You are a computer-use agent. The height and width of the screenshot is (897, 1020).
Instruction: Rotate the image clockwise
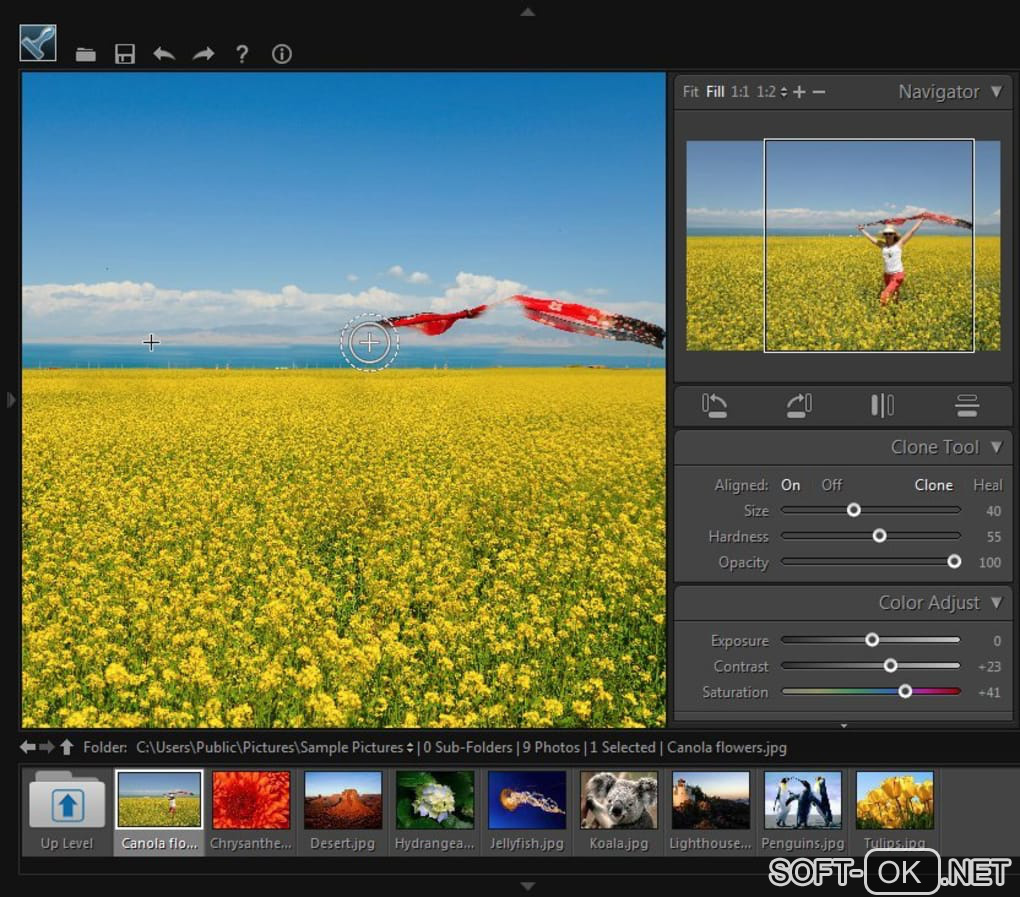[x=799, y=405]
